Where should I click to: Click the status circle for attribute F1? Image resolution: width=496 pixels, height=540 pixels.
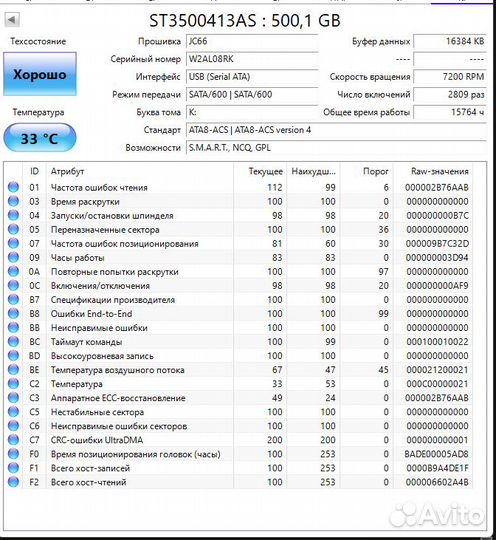point(13,468)
